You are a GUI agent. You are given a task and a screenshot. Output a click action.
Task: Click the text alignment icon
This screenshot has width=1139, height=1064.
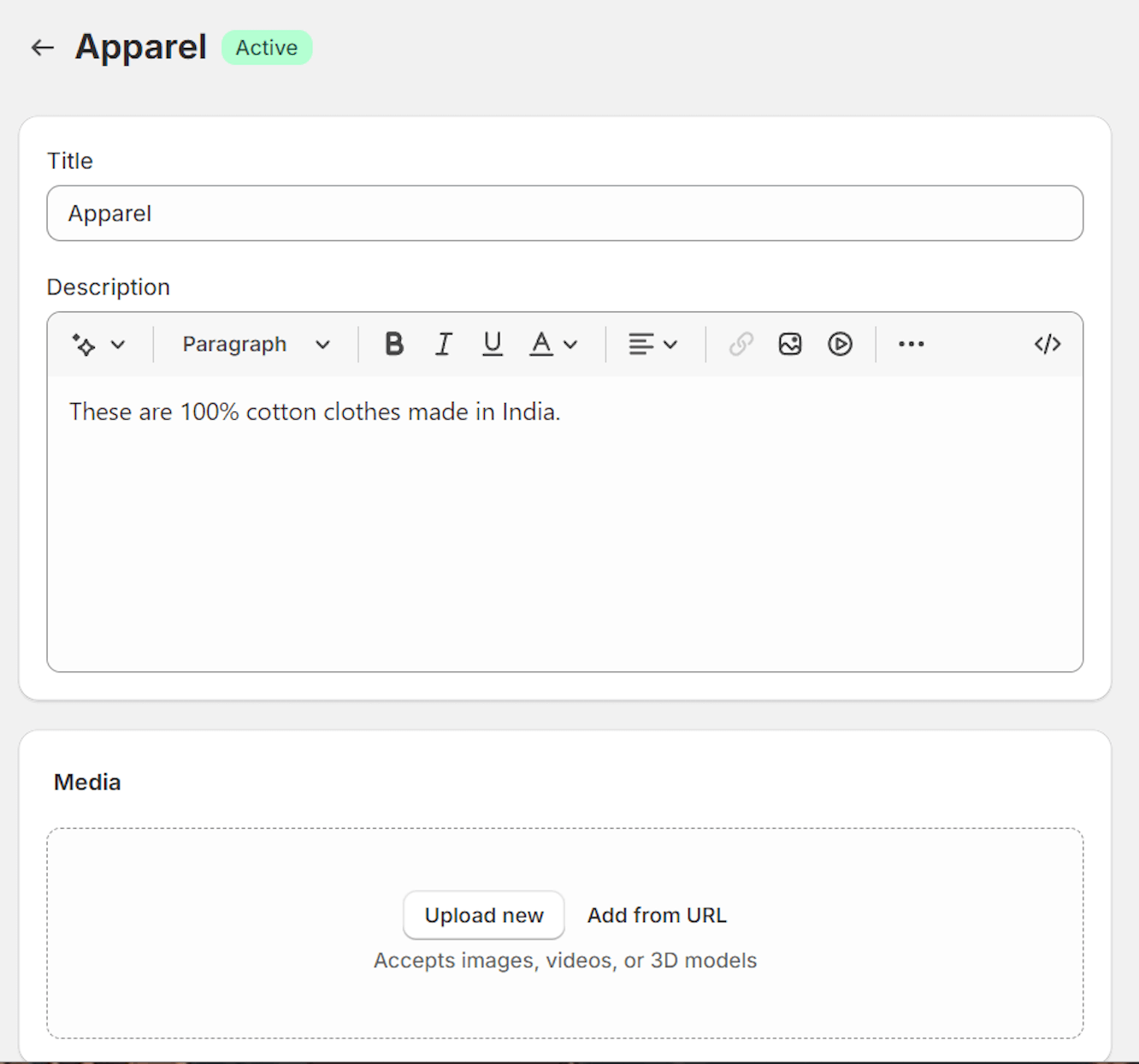click(x=641, y=344)
